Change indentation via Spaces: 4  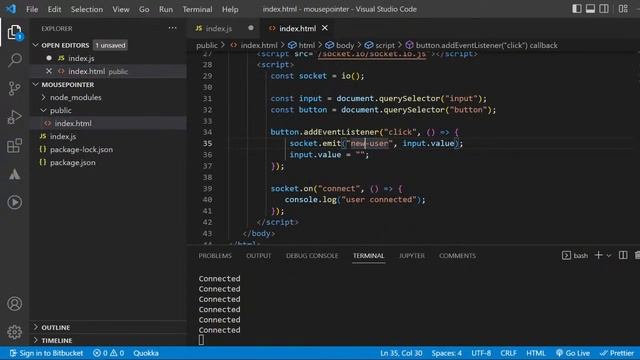[x=447, y=353]
